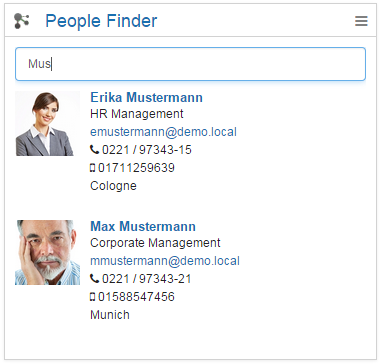Call mobile number 01711259639

click(136, 168)
